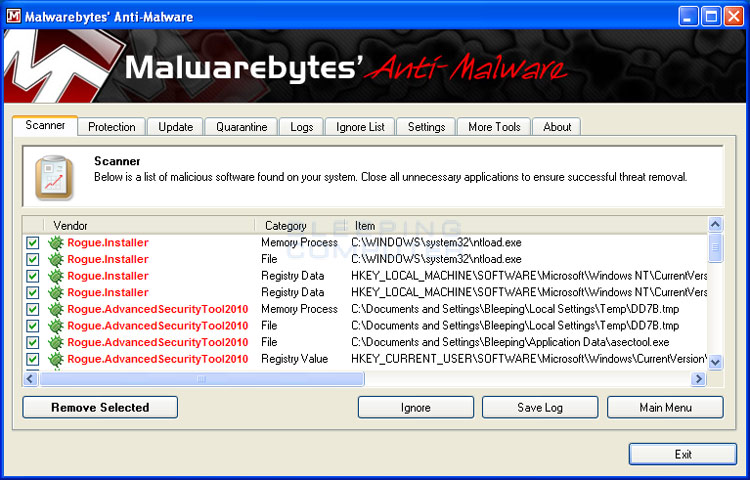Click the Malwarebytes title bar app icon
This screenshot has height=480, width=750.
pos(13,17)
